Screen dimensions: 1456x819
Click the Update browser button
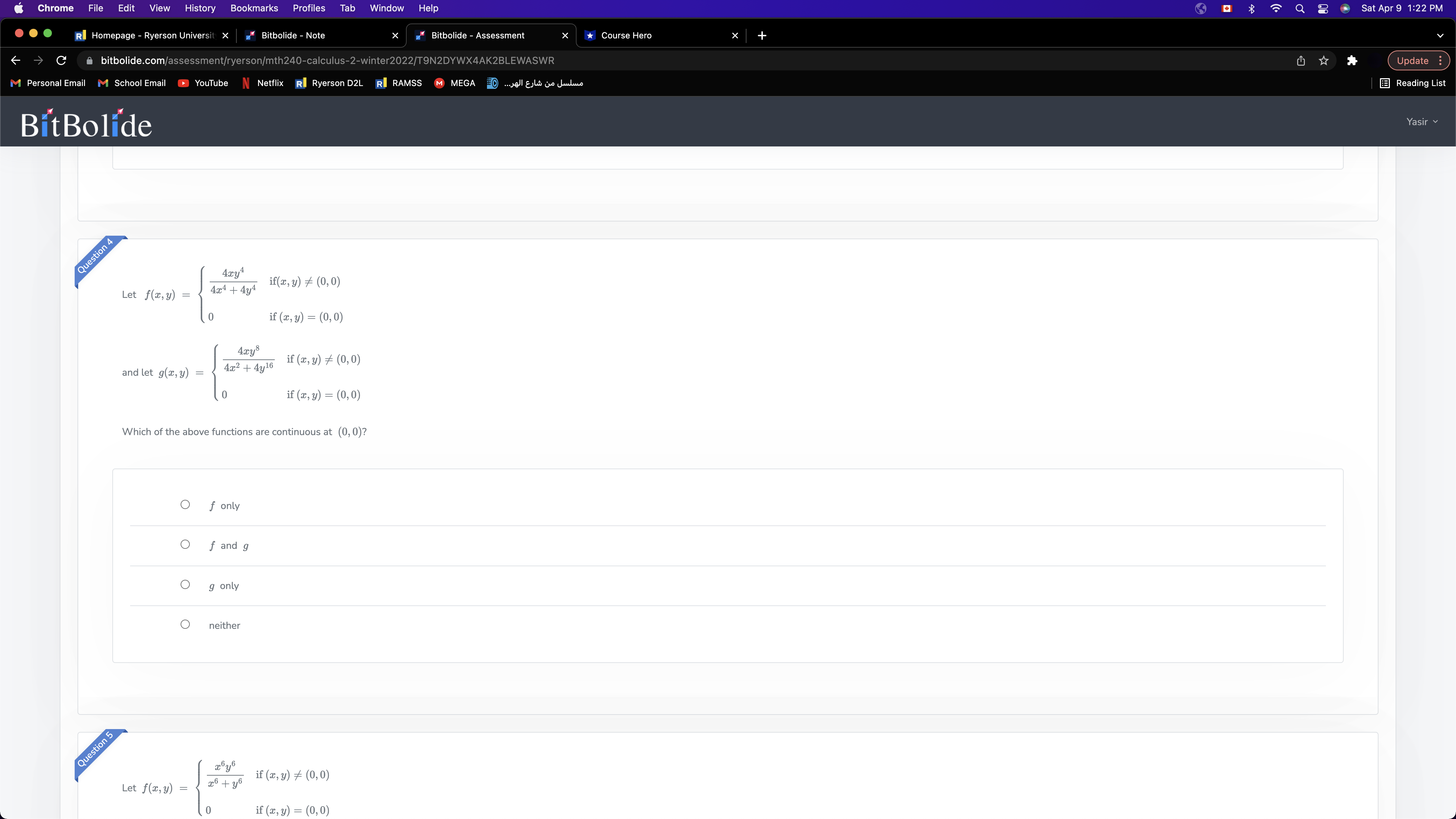click(x=1412, y=60)
